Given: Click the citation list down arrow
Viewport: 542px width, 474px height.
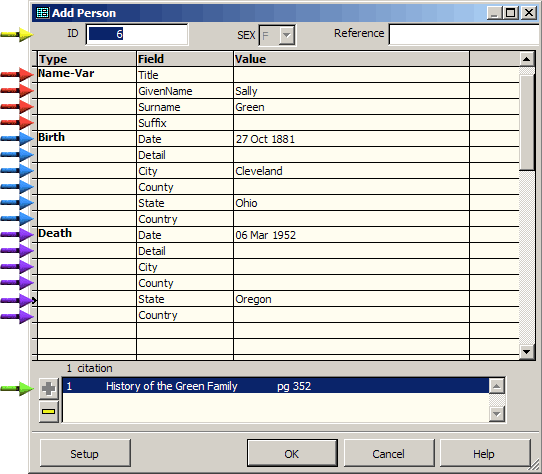Looking at the screenshot, I should coord(497,414).
